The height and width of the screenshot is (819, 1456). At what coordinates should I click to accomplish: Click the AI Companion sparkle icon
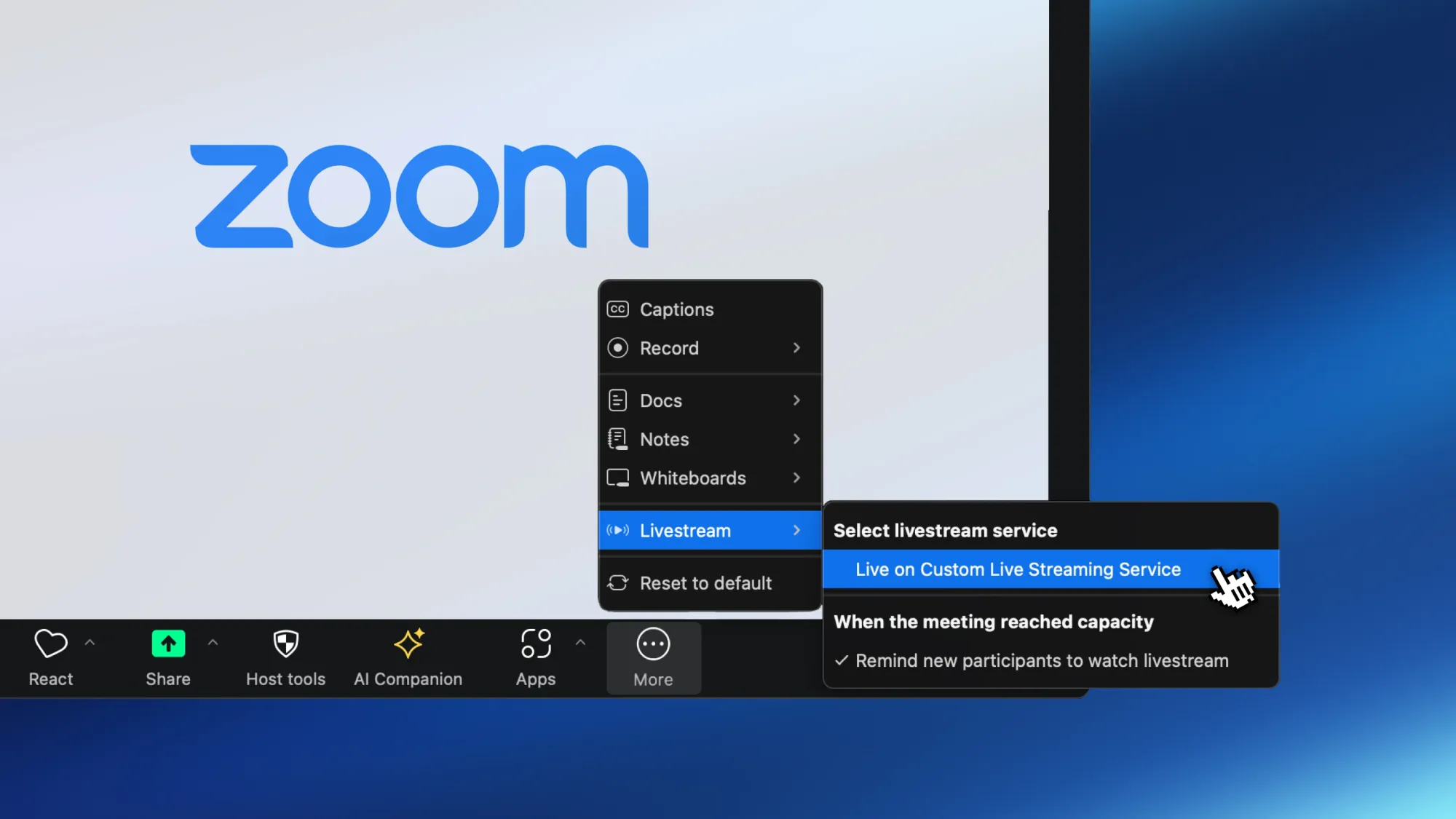pos(408,643)
